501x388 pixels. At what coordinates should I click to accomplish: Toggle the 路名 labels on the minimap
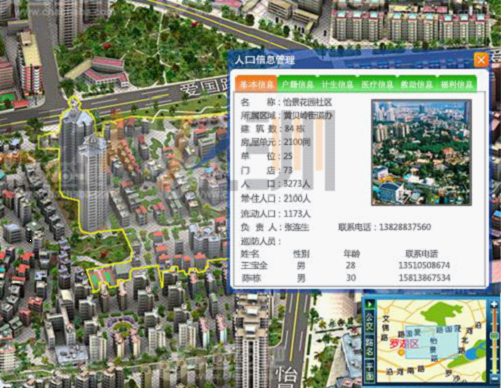coord(369,348)
